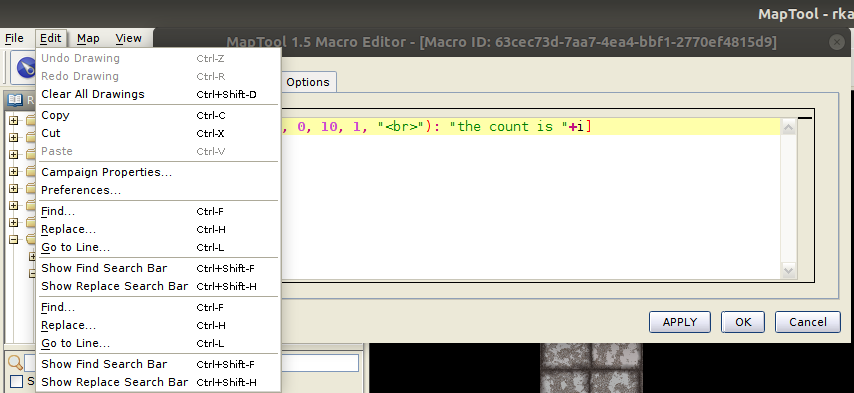Open Campaign Properties... from the Edit menu
Viewport: 854px width, 393px height.
pos(158,173)
